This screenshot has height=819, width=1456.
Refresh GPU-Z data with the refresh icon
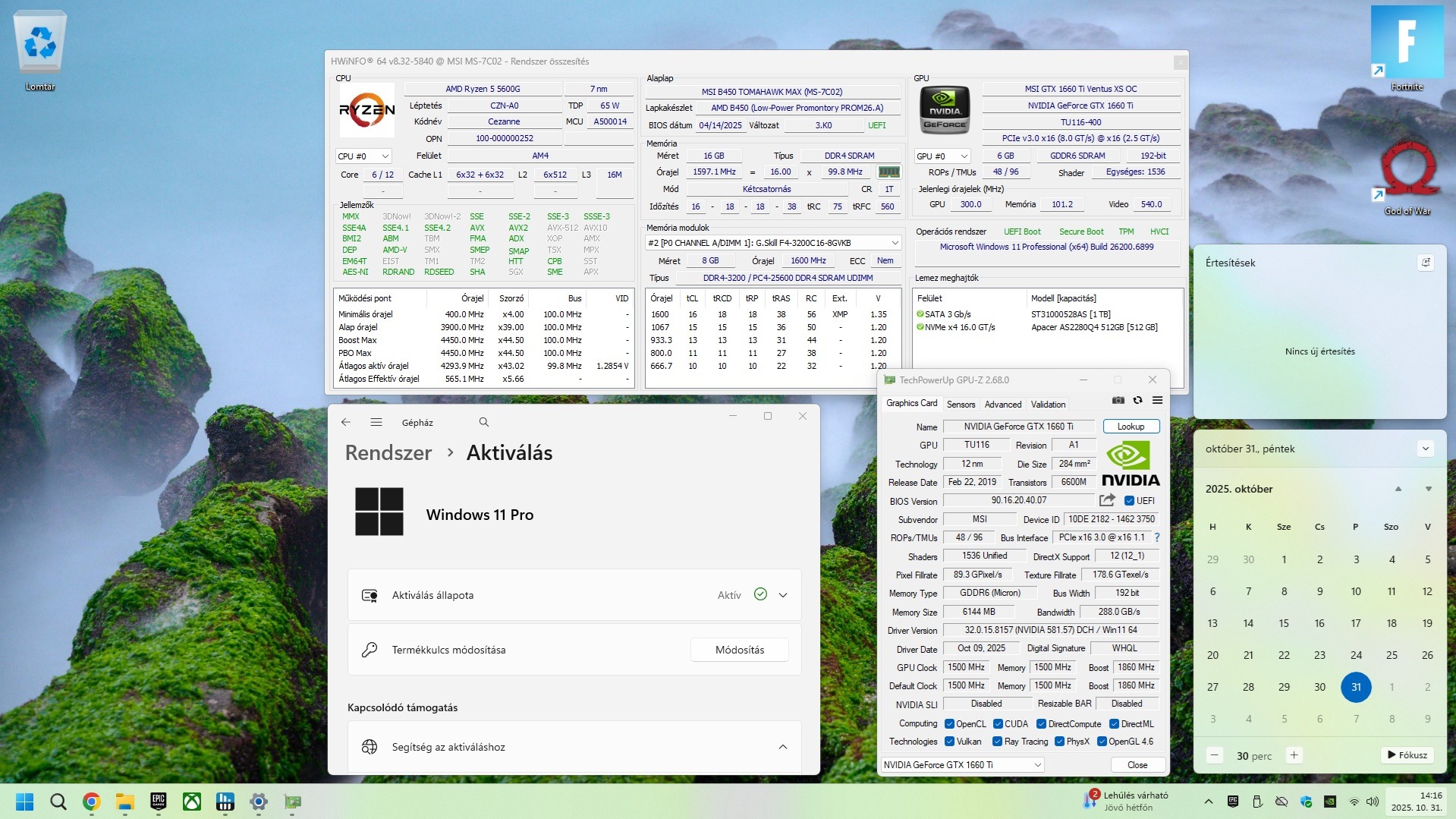1137,401
